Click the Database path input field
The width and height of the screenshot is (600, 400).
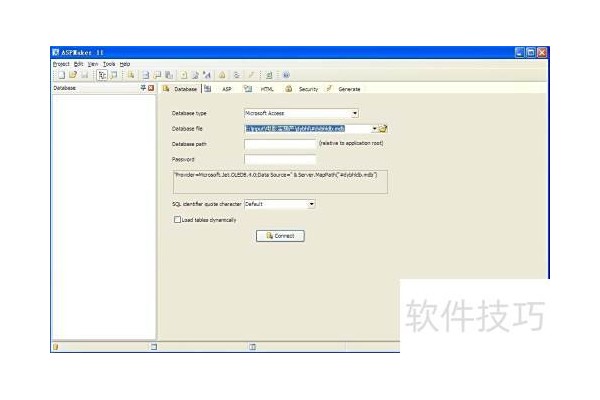pyautogui.click(x=280, y=144)
